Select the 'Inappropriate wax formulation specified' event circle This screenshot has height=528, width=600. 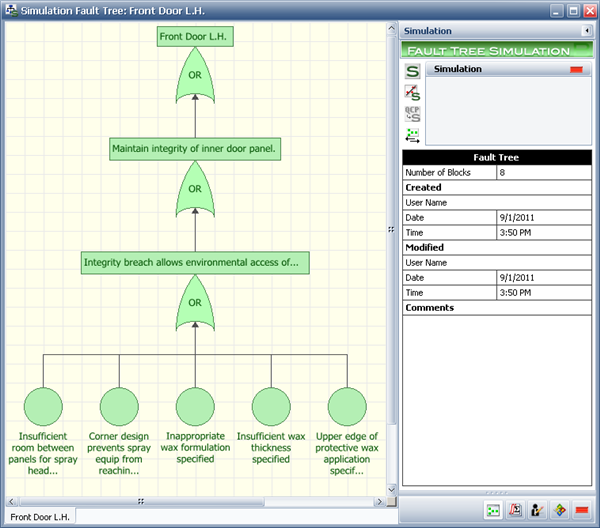pos(195,407)
